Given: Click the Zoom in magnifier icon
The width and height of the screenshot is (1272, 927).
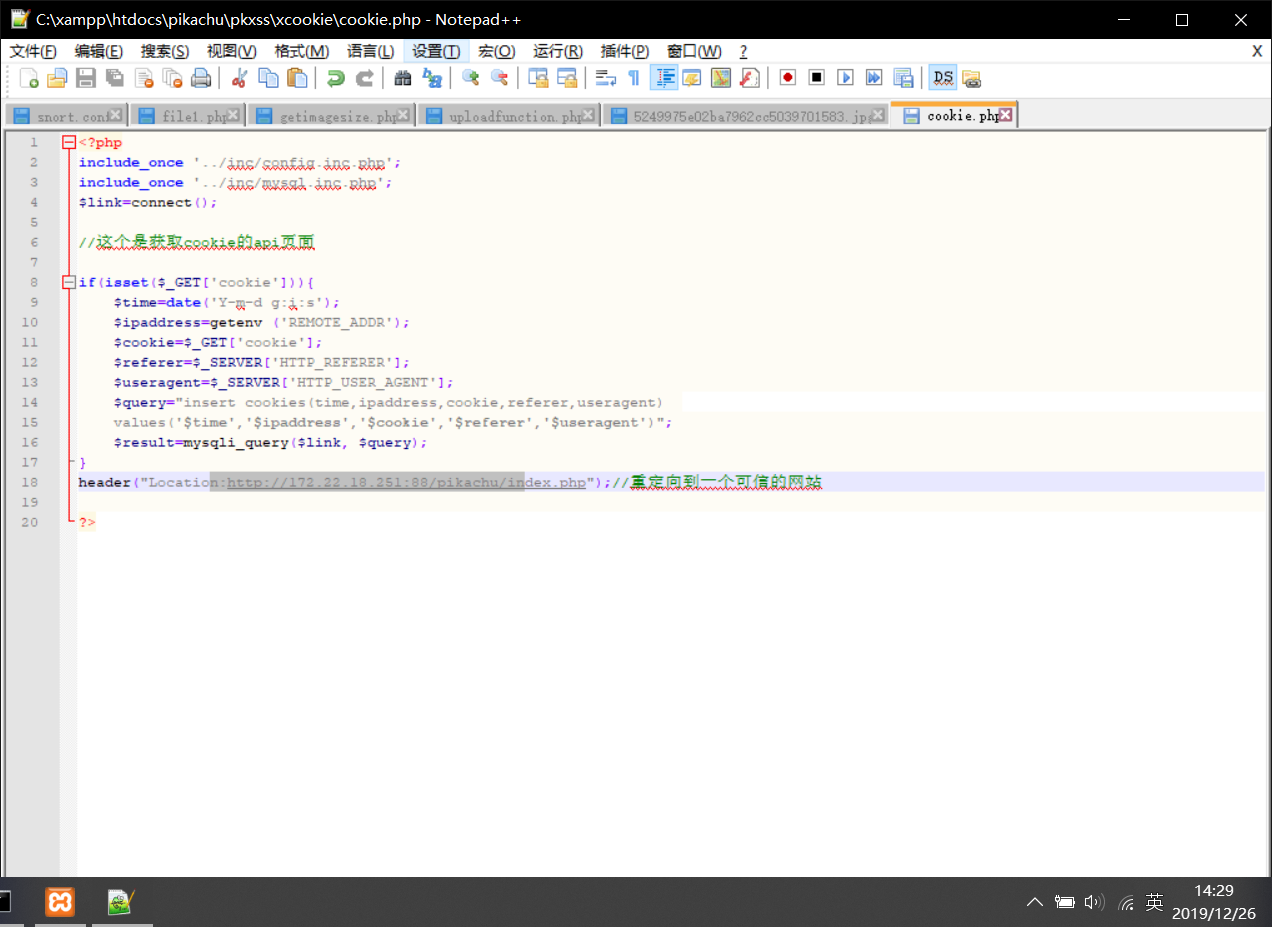Looking at the screenshot, I should click(470, 78).
